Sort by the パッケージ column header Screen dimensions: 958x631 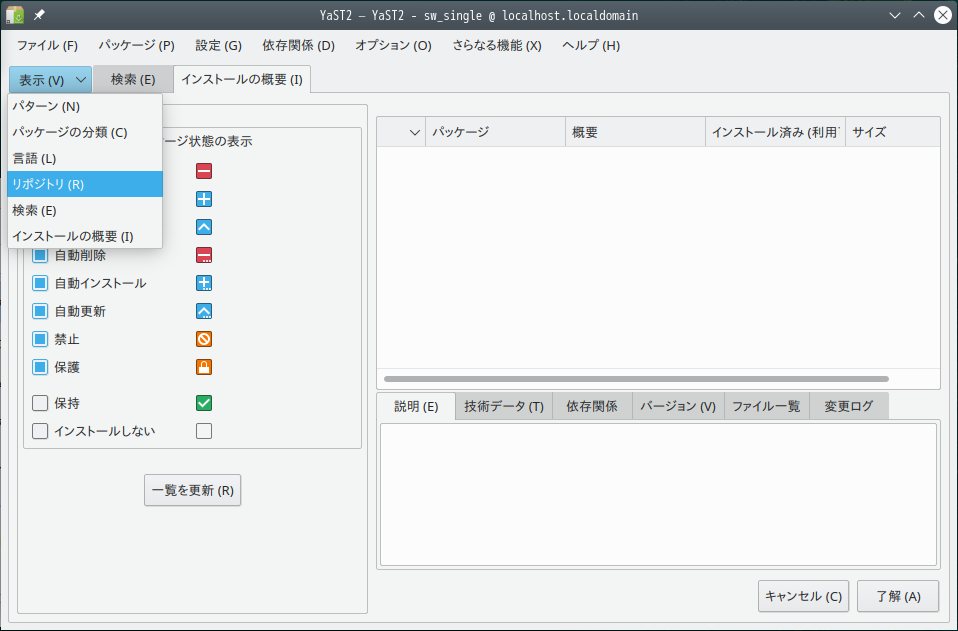pyautogui.click(x=495, y=132)
